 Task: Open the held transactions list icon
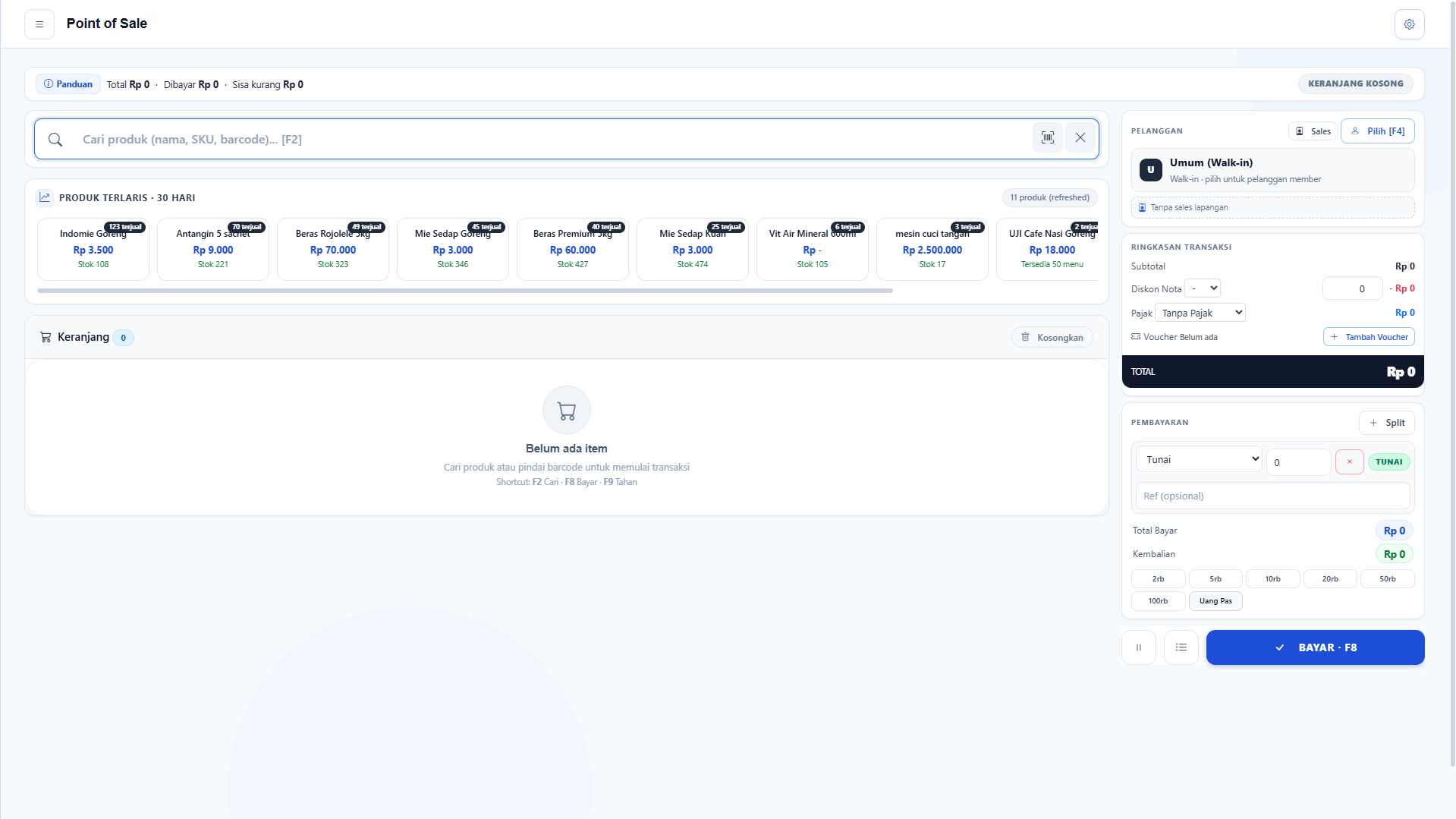tap(1181, 647)
